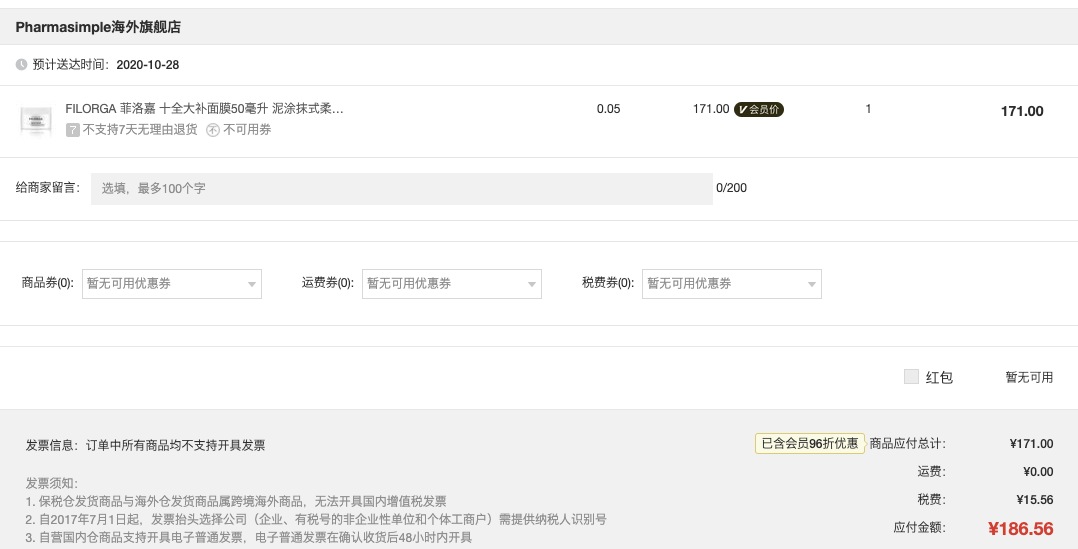This screenshot has height=549, width=1078.
Task: Click the 税费 amount ¥15.56
Action: (x=1035, y=500)
